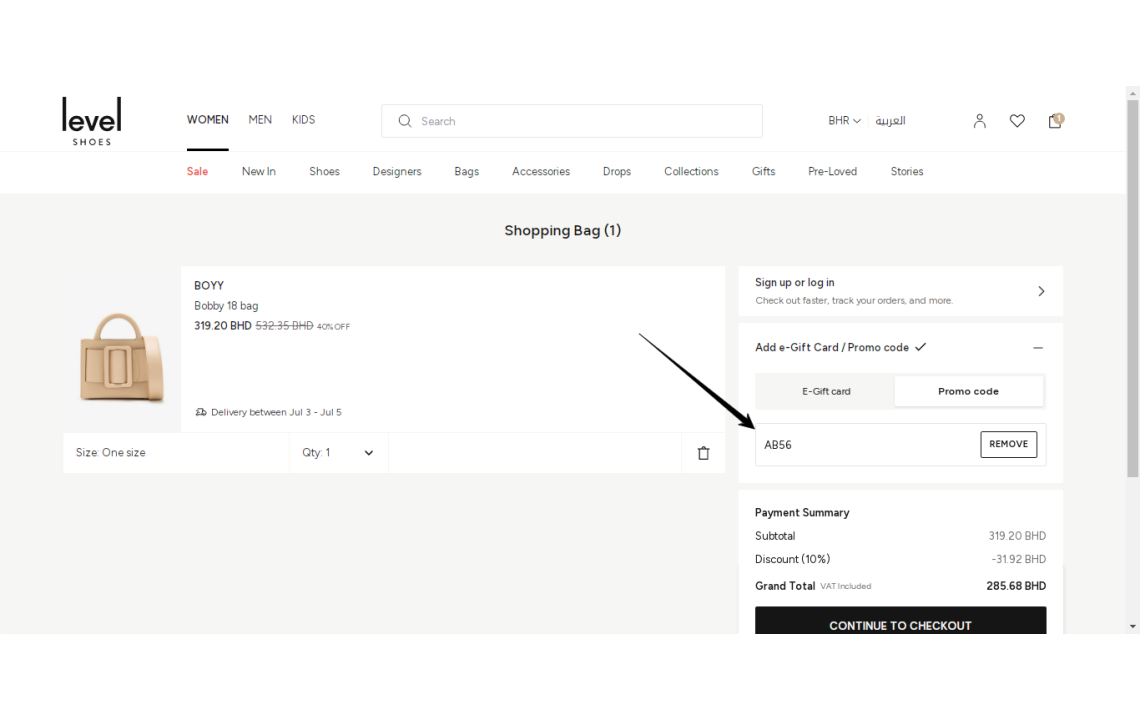Viewport: 1140px width, 720px height.
Task: Collapse the e-Gift Card / Promo code section
Action: pos(1037,348)
